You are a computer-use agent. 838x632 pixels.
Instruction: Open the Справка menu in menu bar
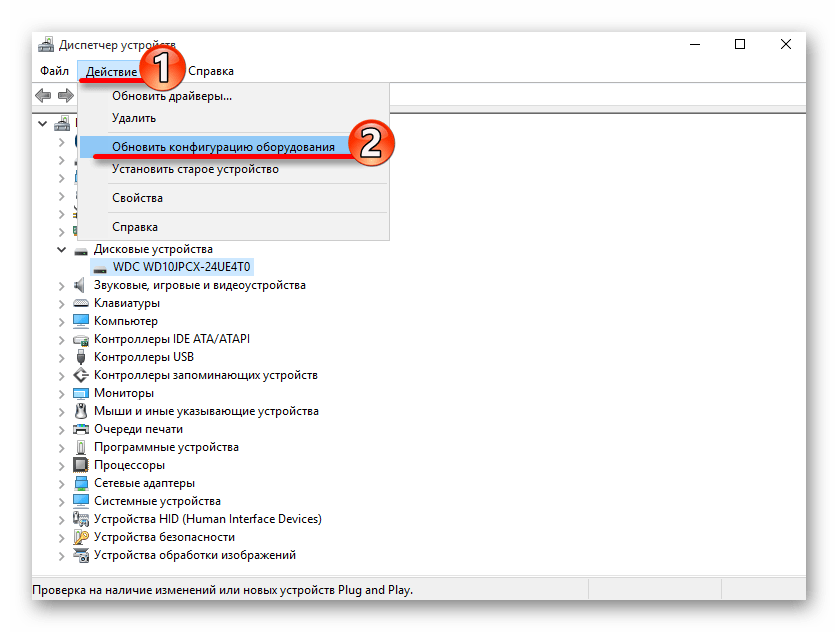[x=211, y=71]
